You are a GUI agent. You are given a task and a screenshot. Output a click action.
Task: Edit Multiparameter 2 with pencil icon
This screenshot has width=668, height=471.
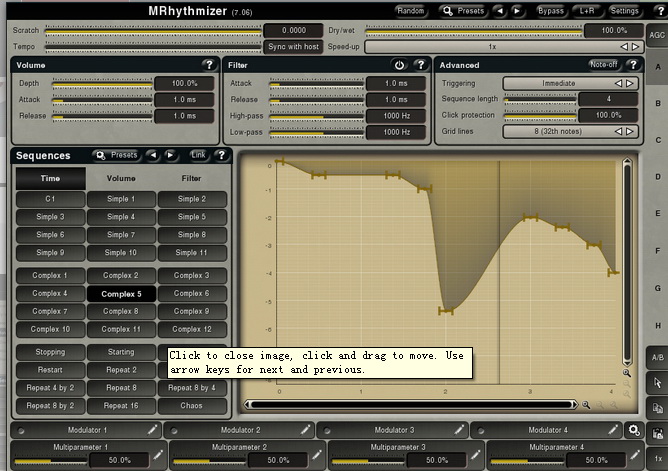(317, 455)
